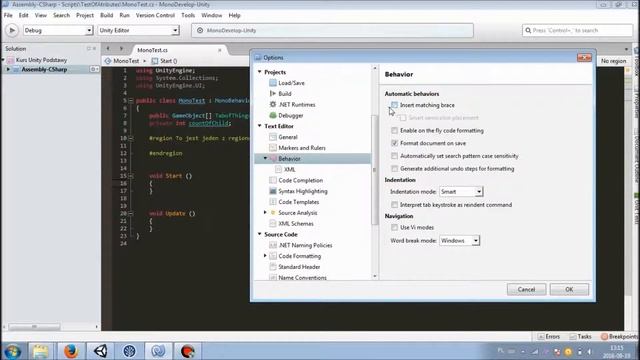Open Unity Editor target dropdown

(x=138, y=30)
